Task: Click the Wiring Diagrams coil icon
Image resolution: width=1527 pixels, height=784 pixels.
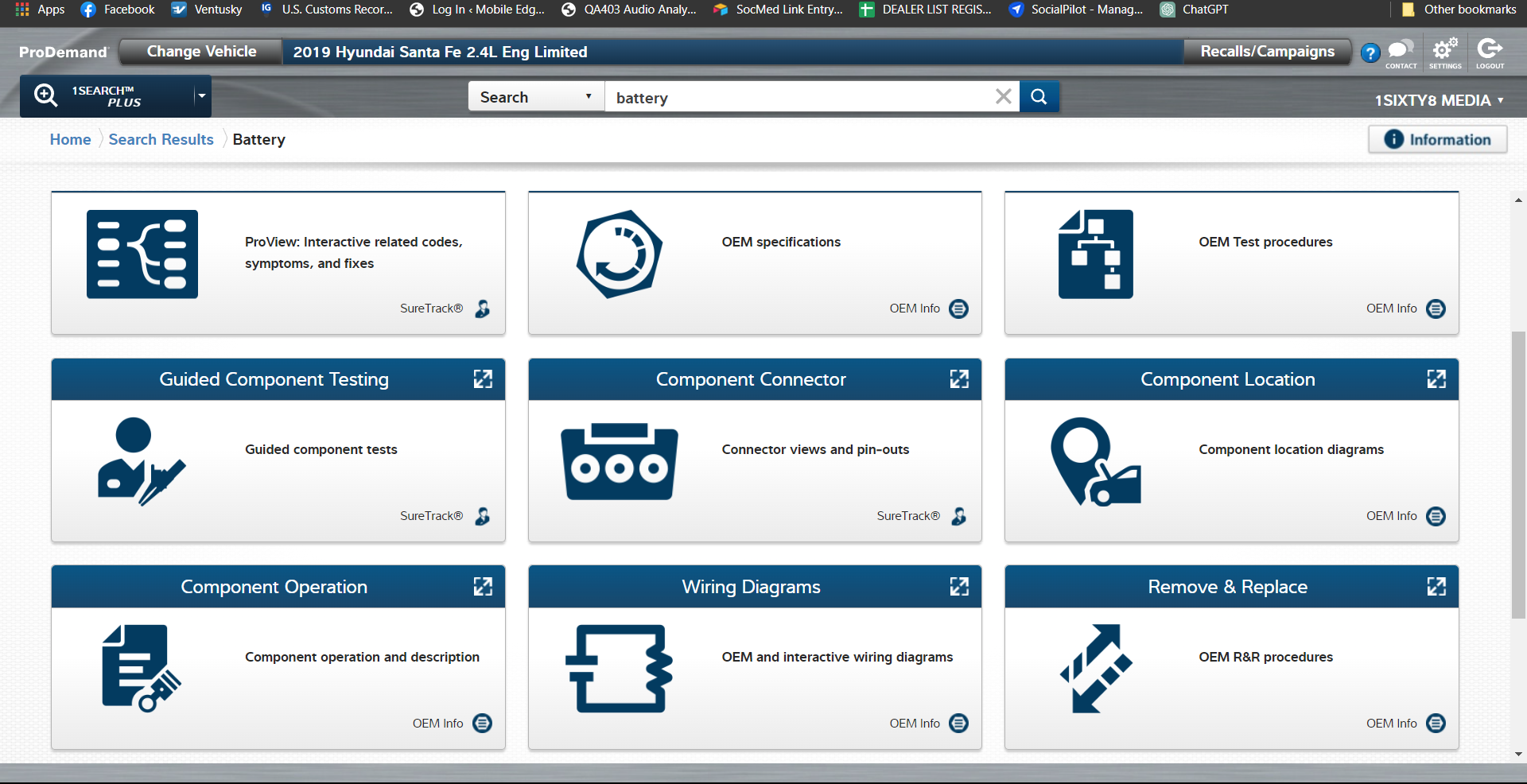Action: (x=619, y=668)
